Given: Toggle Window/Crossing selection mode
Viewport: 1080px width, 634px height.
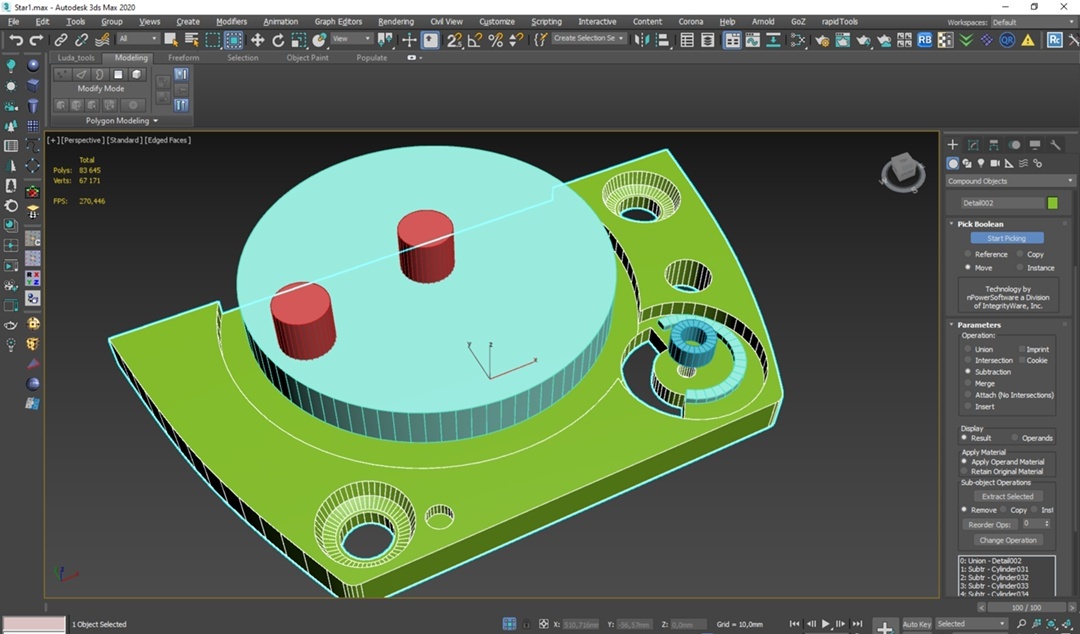Looking at the screenshot, I should tap(233, 40).
